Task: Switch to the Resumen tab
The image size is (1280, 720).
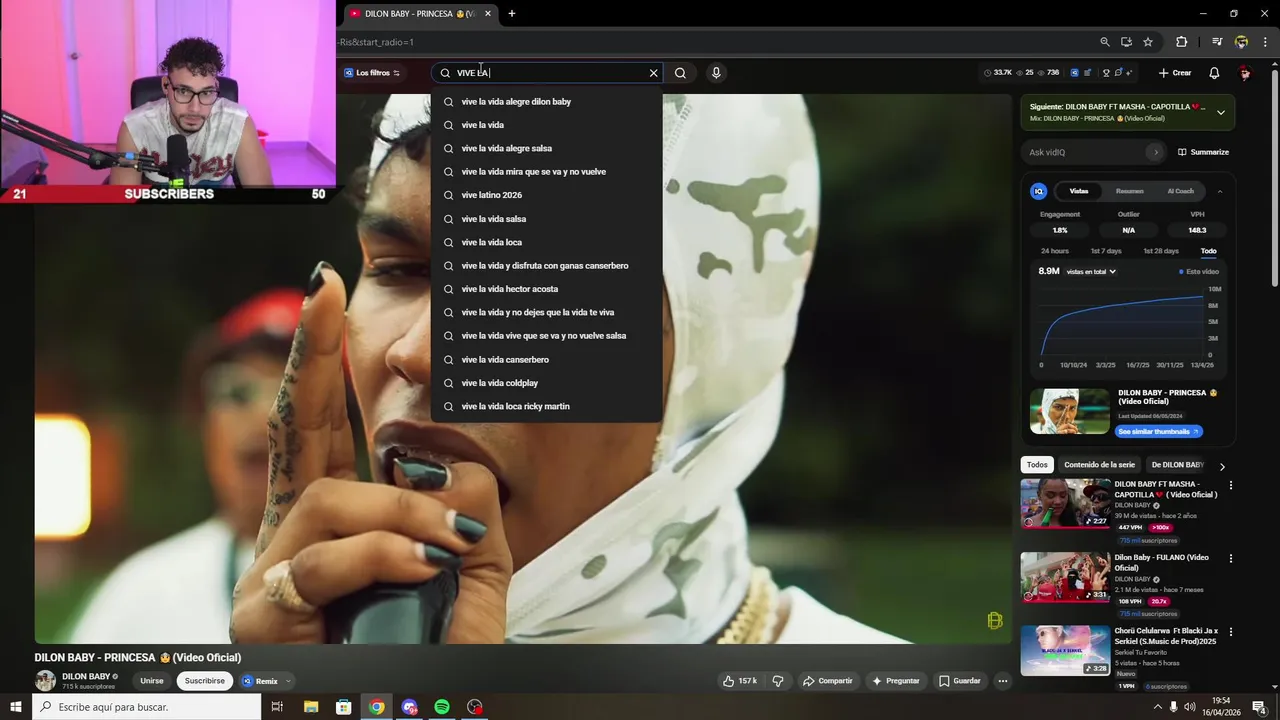Action: click(x=1129, y=191)
